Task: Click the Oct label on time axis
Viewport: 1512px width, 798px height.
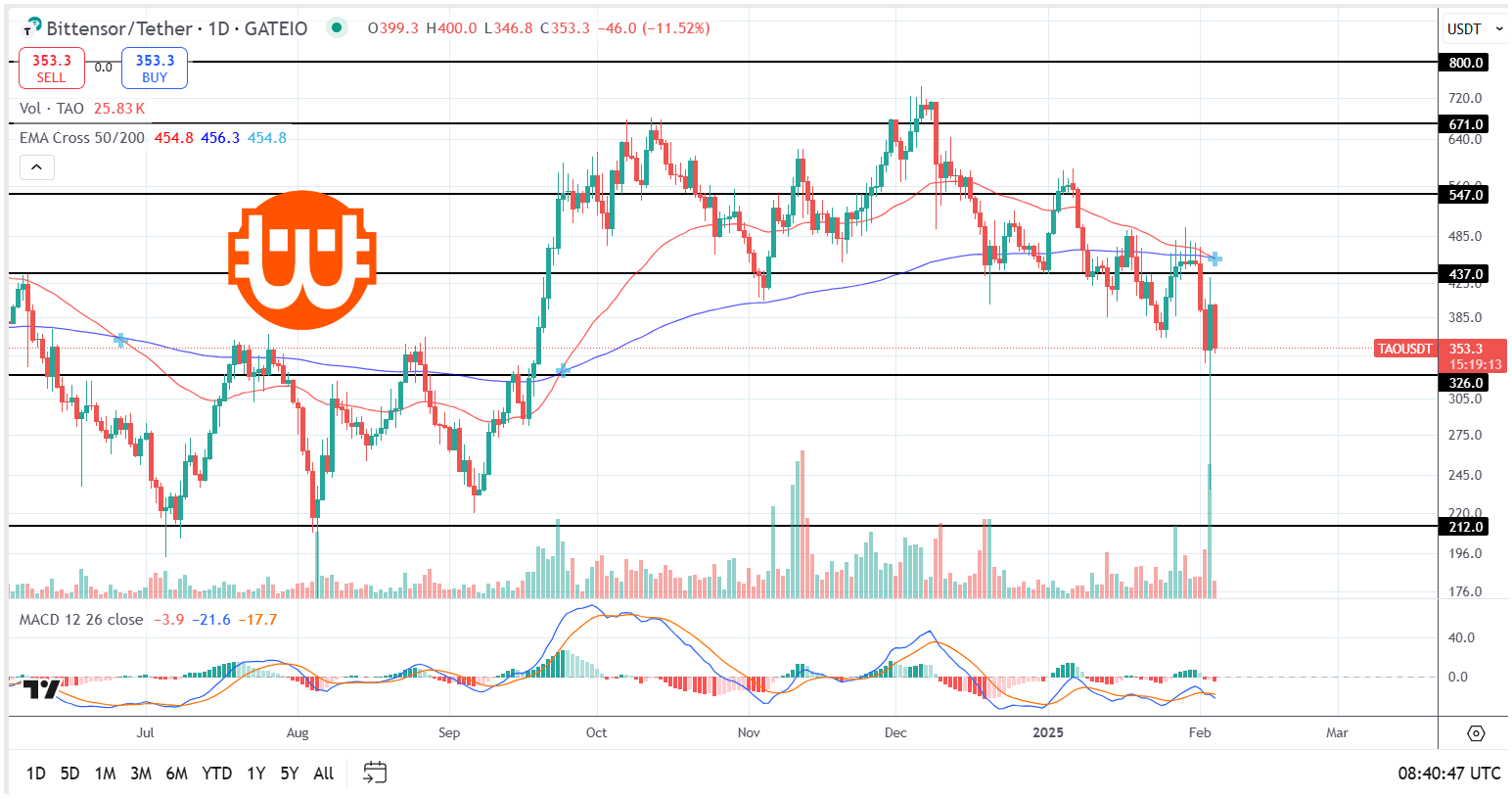Action: (x=596, y=732)
